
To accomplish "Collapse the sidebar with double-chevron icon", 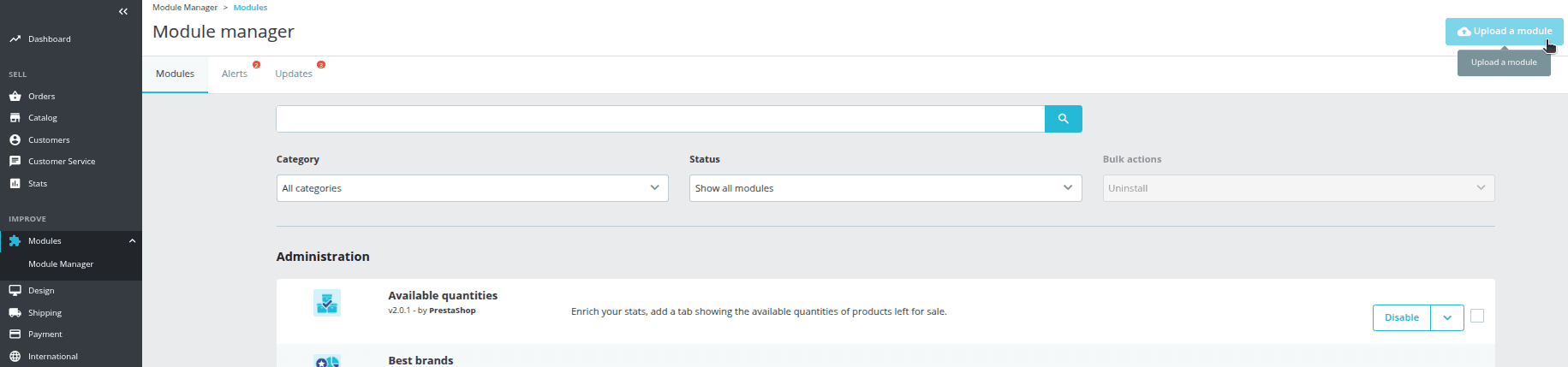I will (123, 11).
